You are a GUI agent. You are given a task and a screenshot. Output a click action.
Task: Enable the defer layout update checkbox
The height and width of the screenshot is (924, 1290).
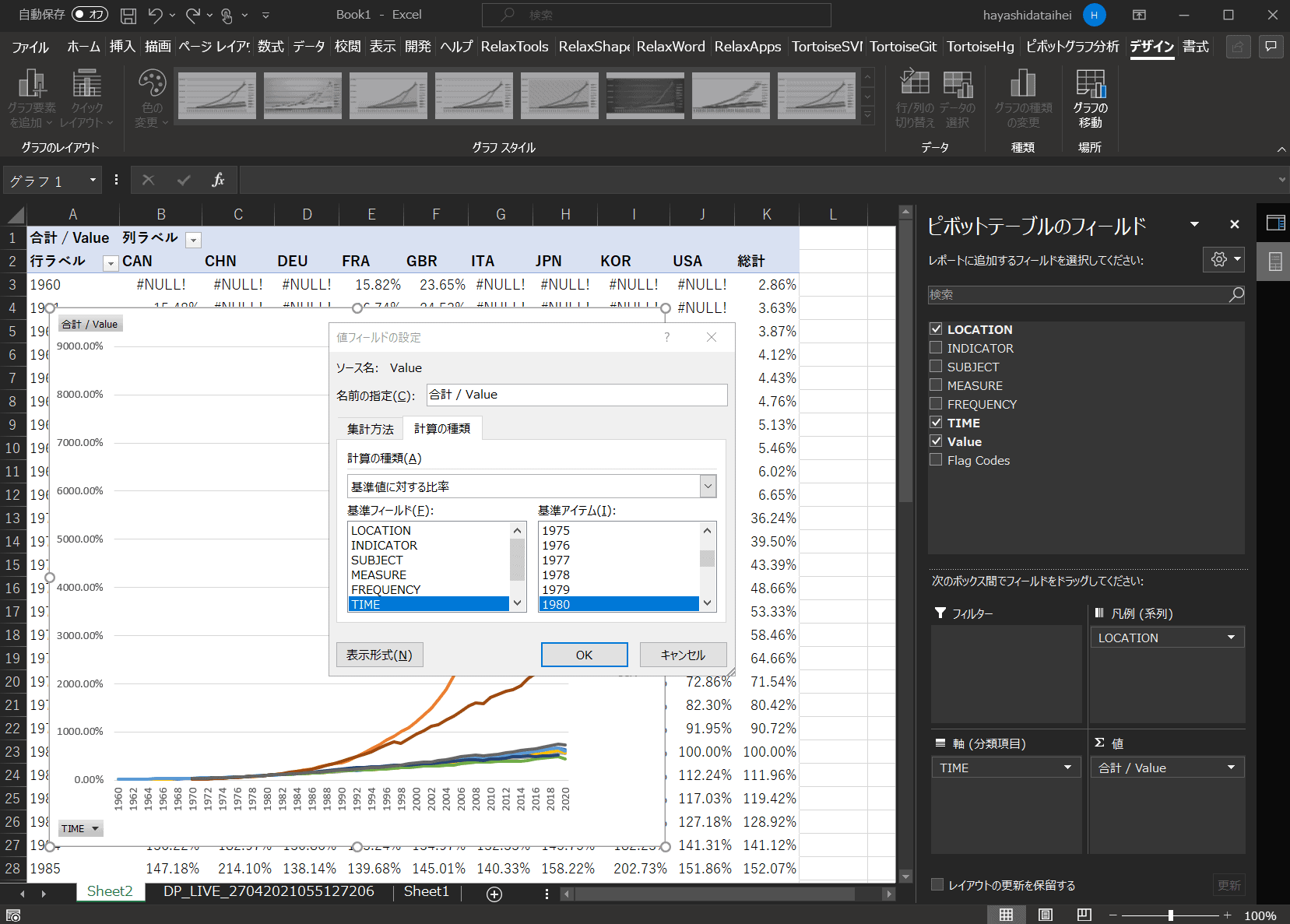(937, 885)
